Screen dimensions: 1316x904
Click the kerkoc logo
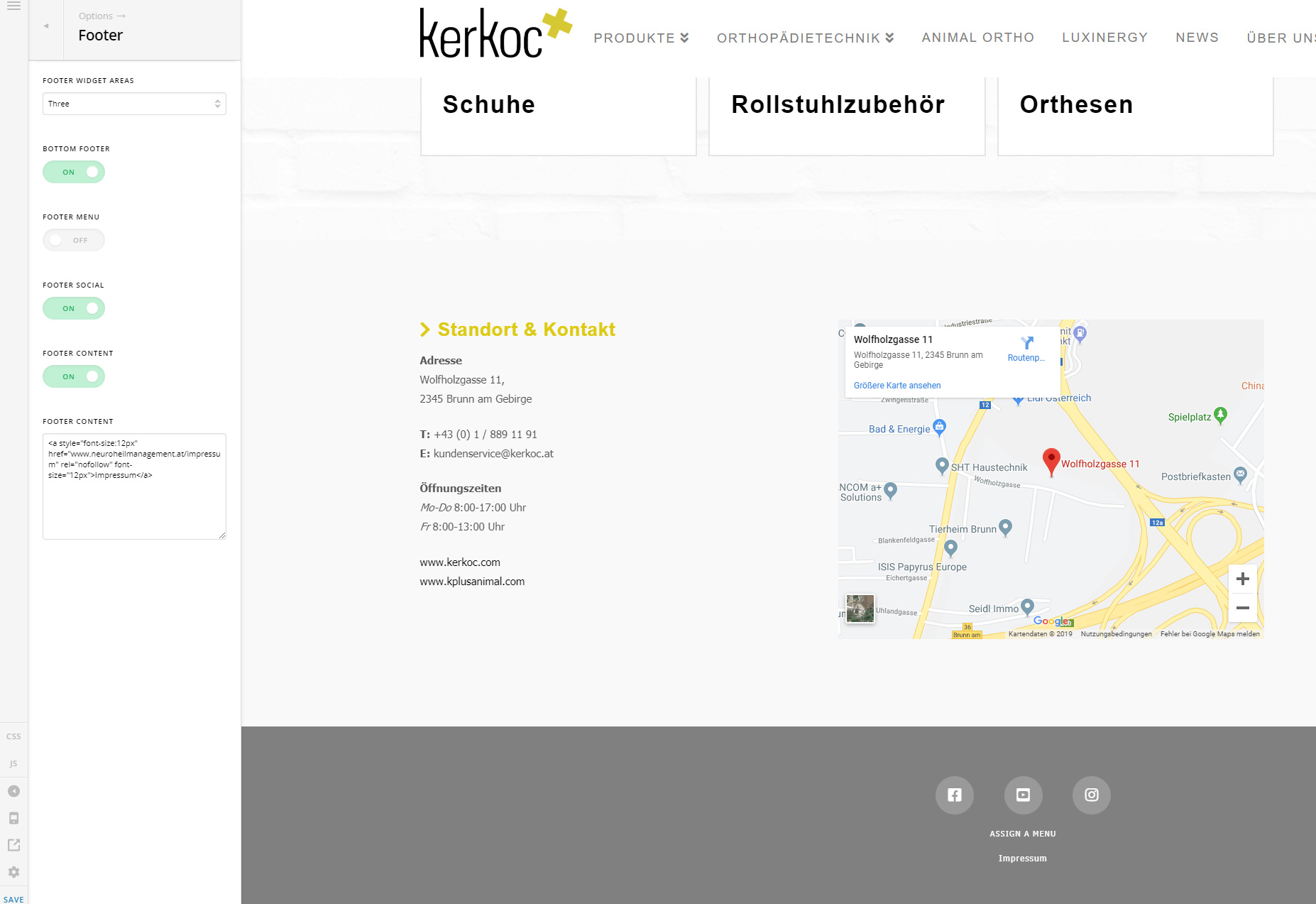click(x=495, y=33)
